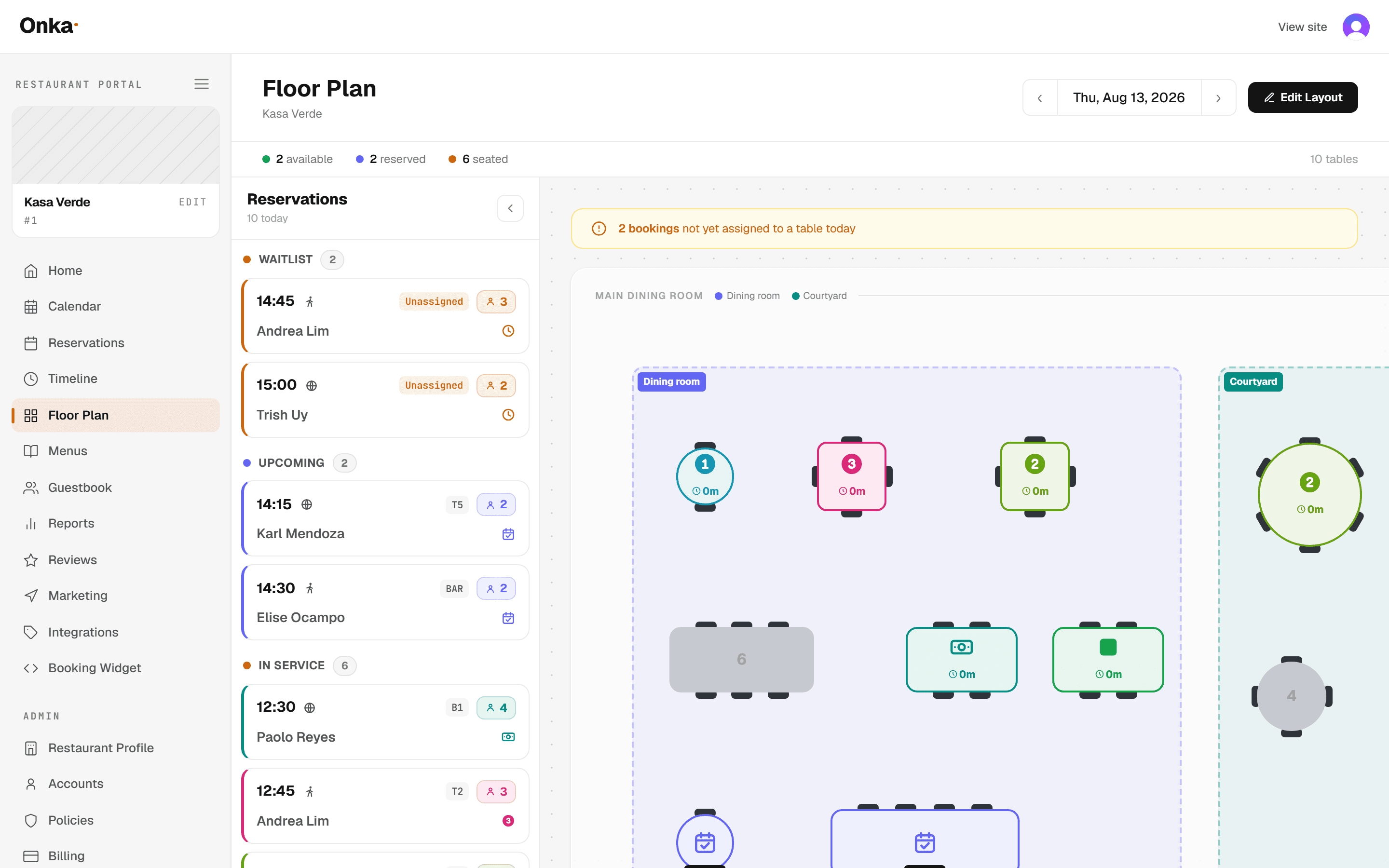Click B1 table tag on Paolo Reyes
Viewport: 1389px width, 868px height.
pos(457,708)
